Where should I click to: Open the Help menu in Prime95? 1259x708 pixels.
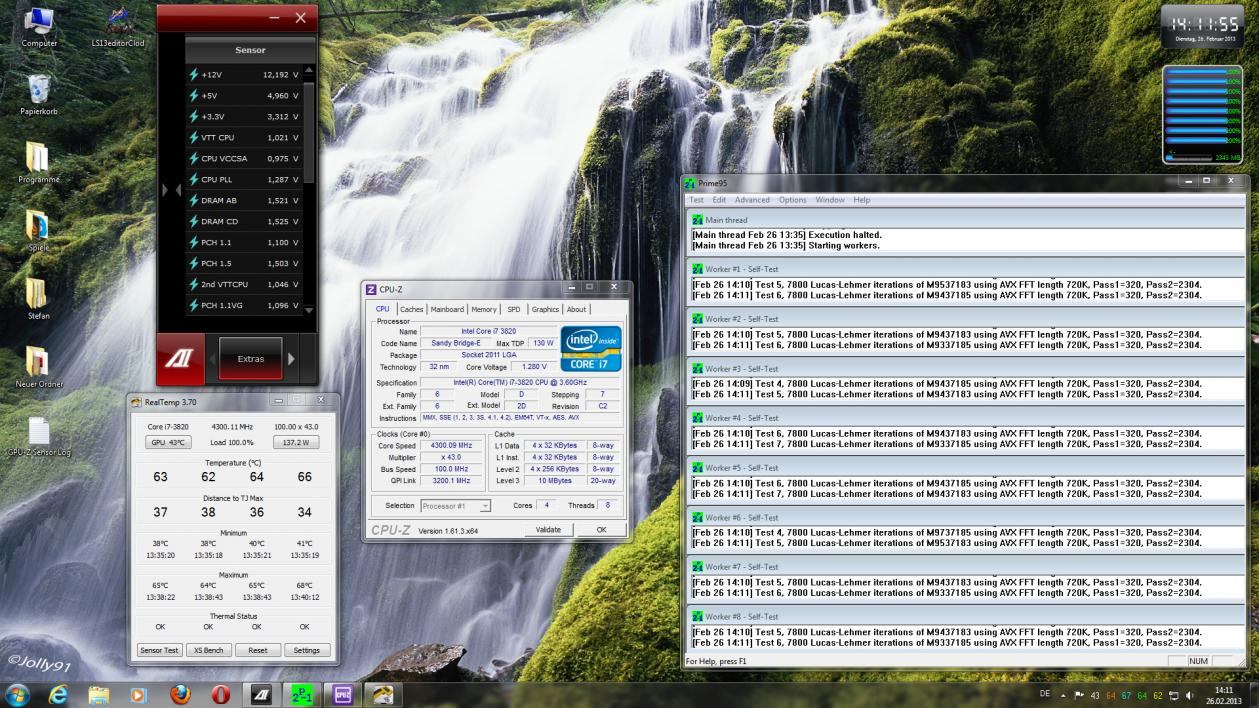click(862, 200)
